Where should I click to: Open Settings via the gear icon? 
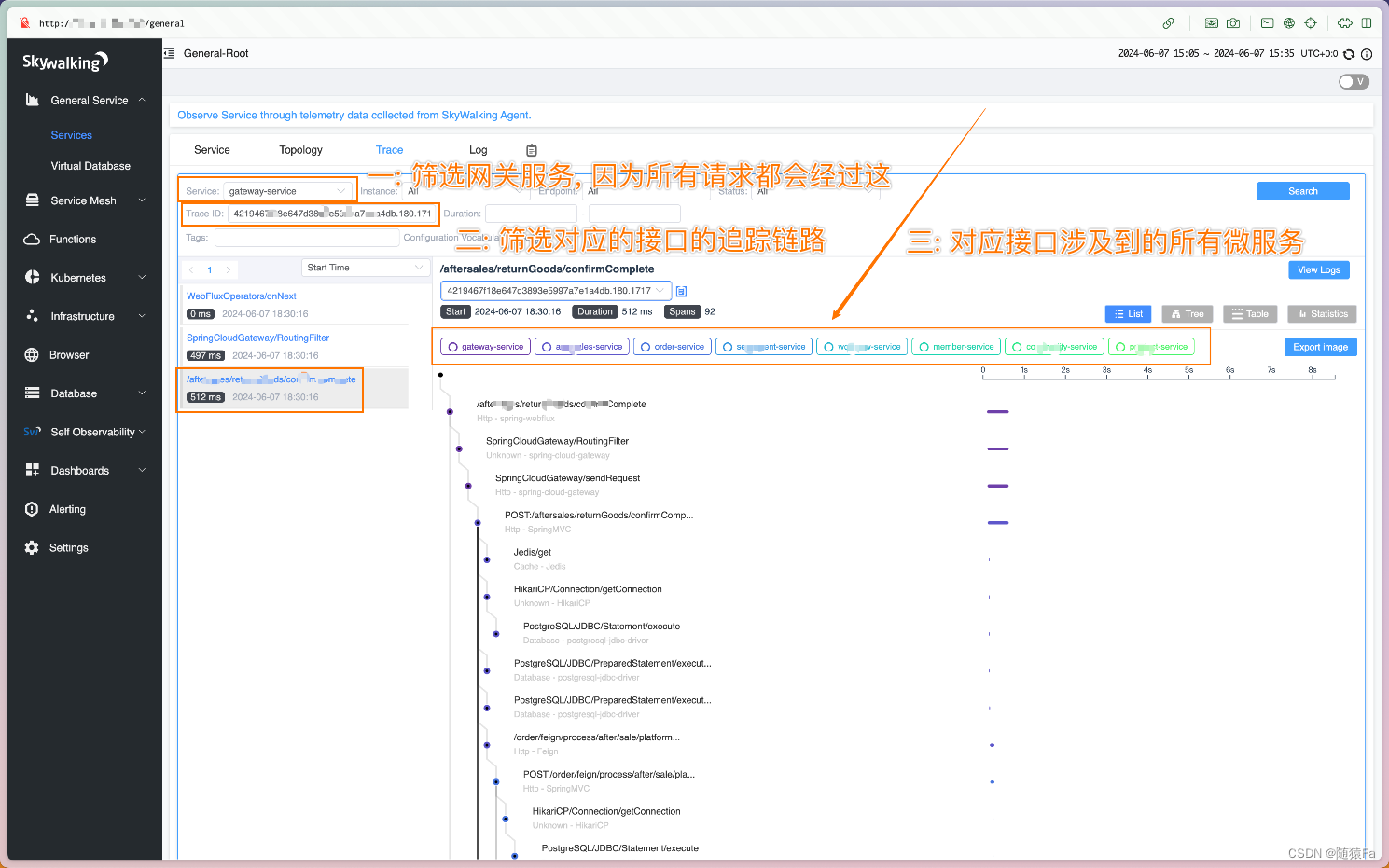point(32,548)
